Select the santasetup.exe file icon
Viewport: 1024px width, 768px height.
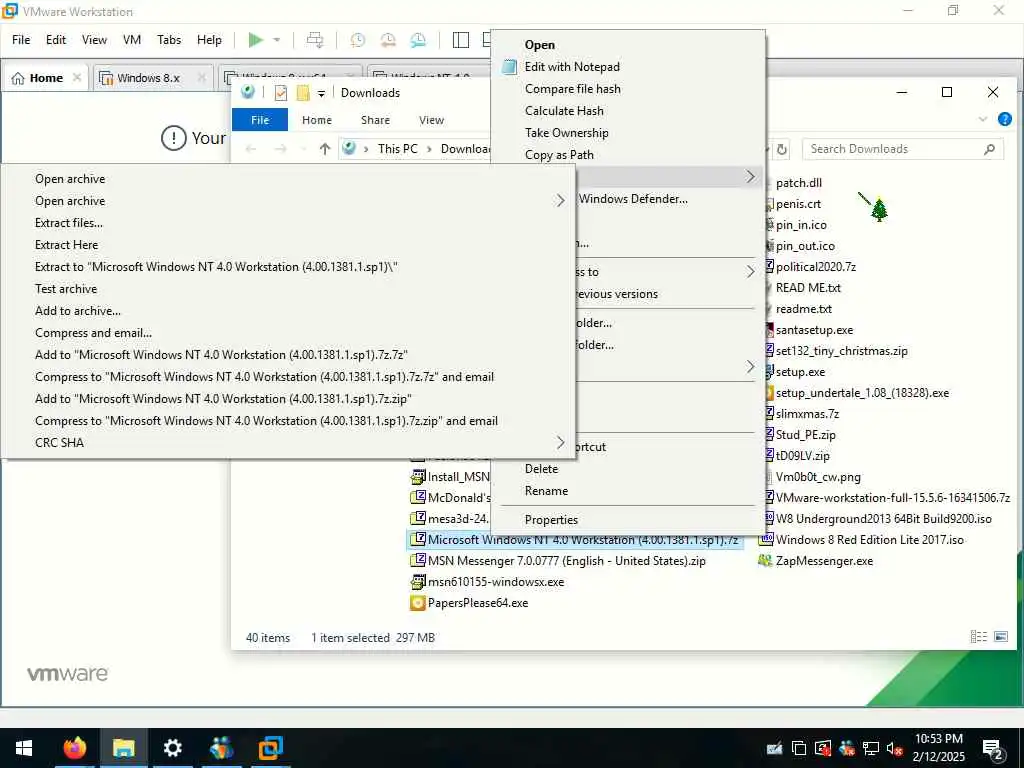coord(769,330)
